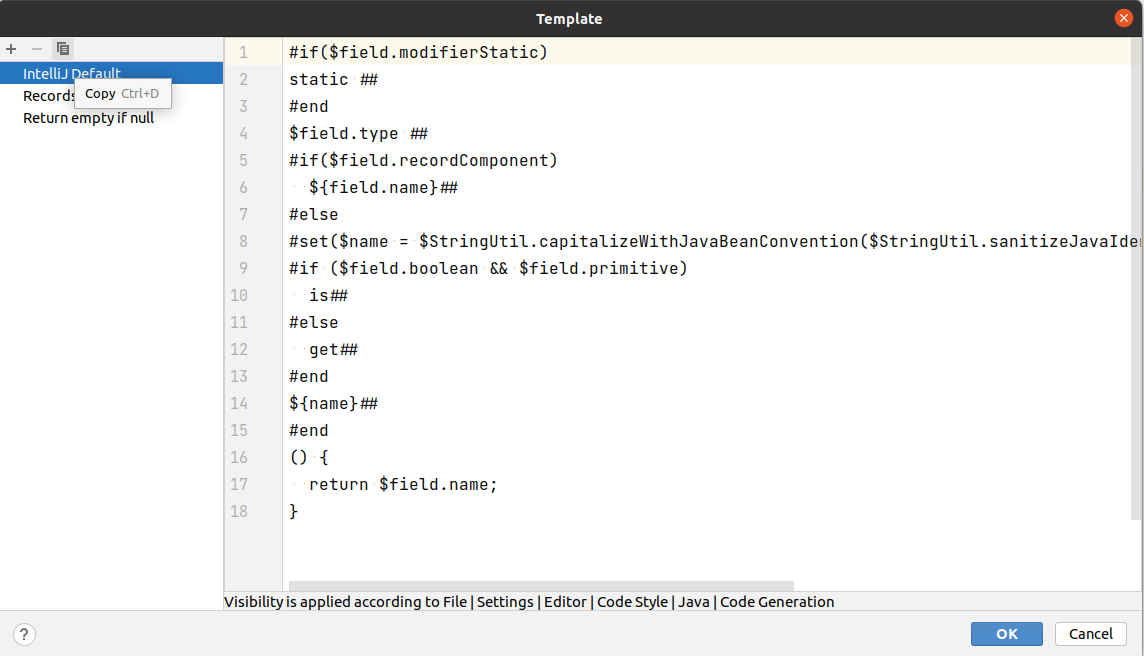
Task: Confirm the template changes with OK
Action: (1006, 633)
